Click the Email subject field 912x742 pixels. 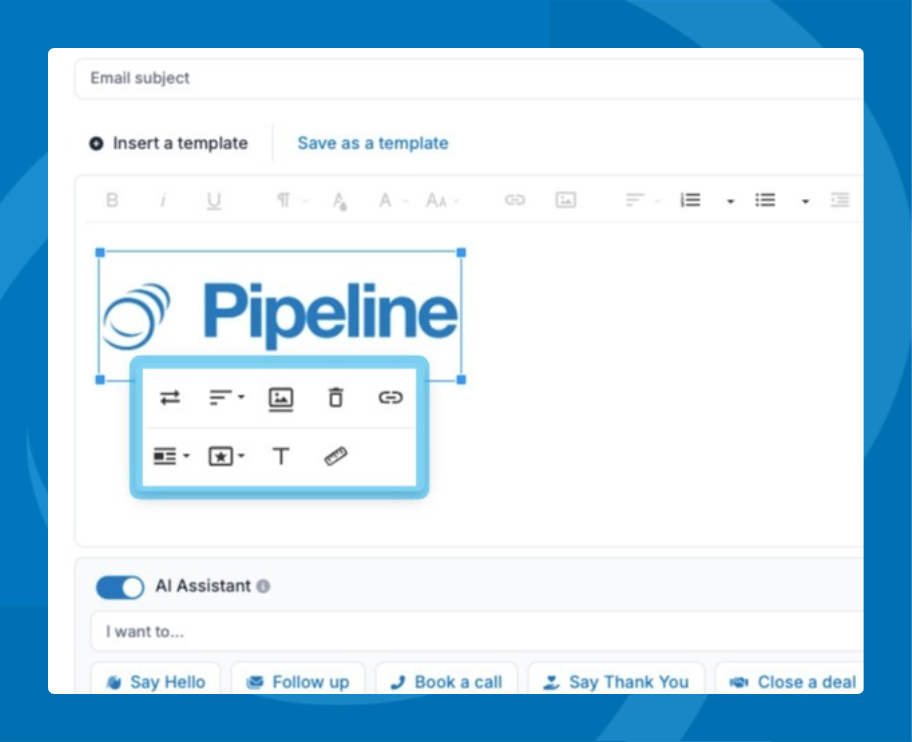click(469, 79)
